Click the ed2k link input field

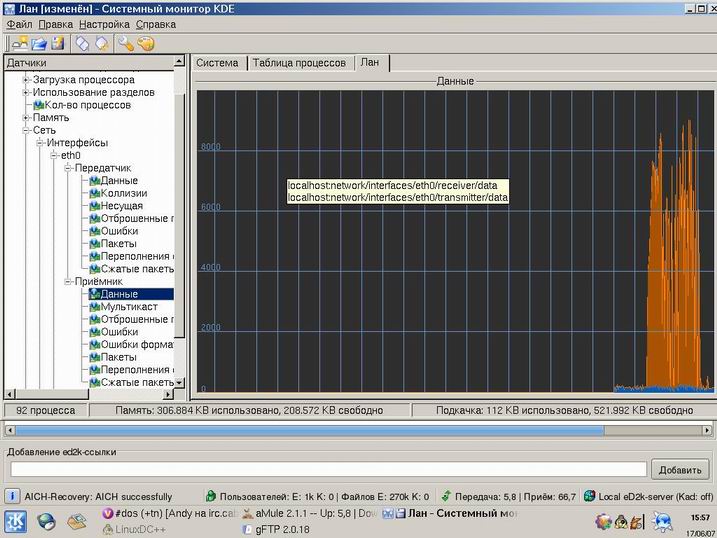tap(328, 469)
